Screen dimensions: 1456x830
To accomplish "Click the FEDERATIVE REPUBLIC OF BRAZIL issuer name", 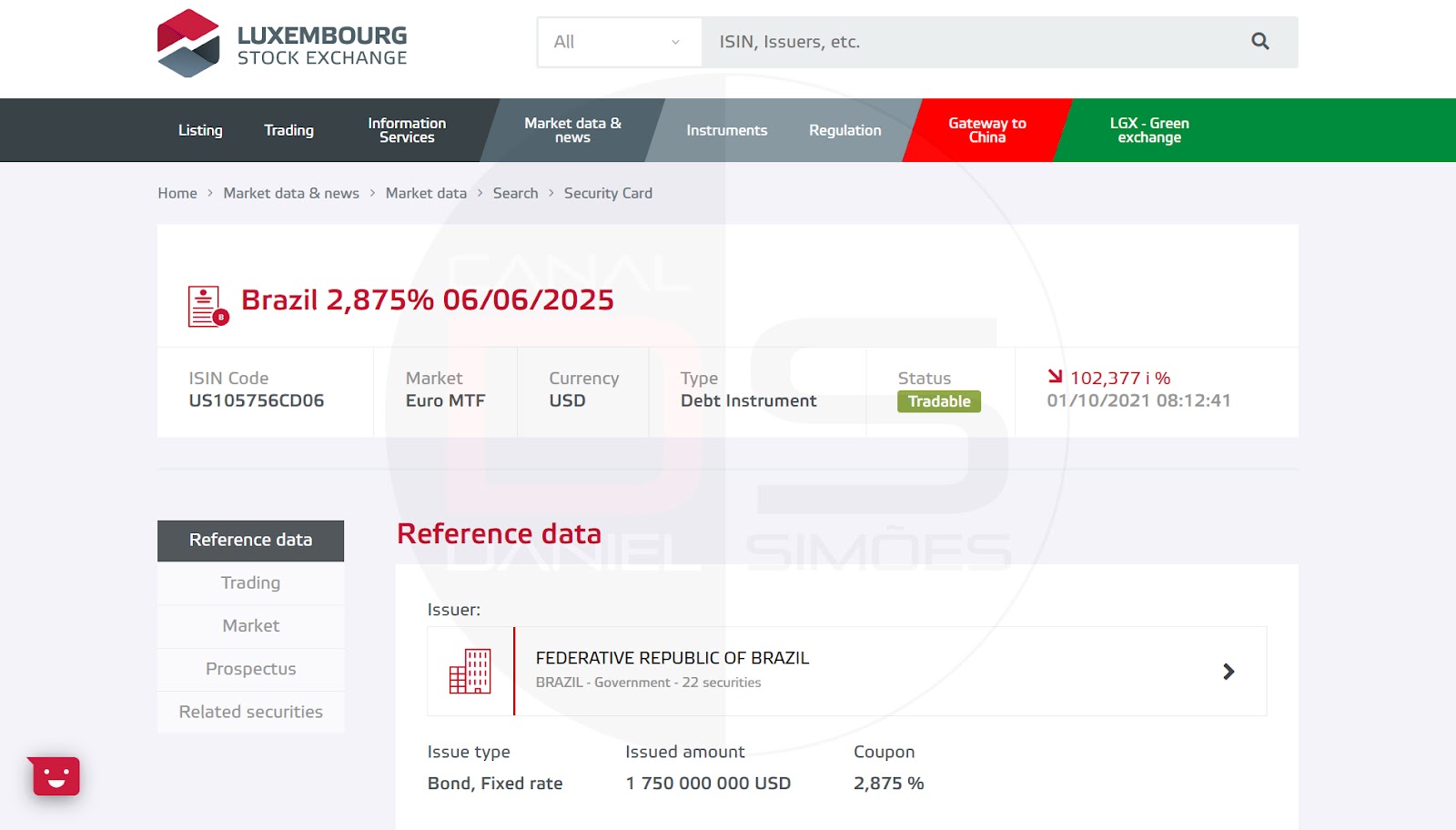I will [x=672, y=658].
